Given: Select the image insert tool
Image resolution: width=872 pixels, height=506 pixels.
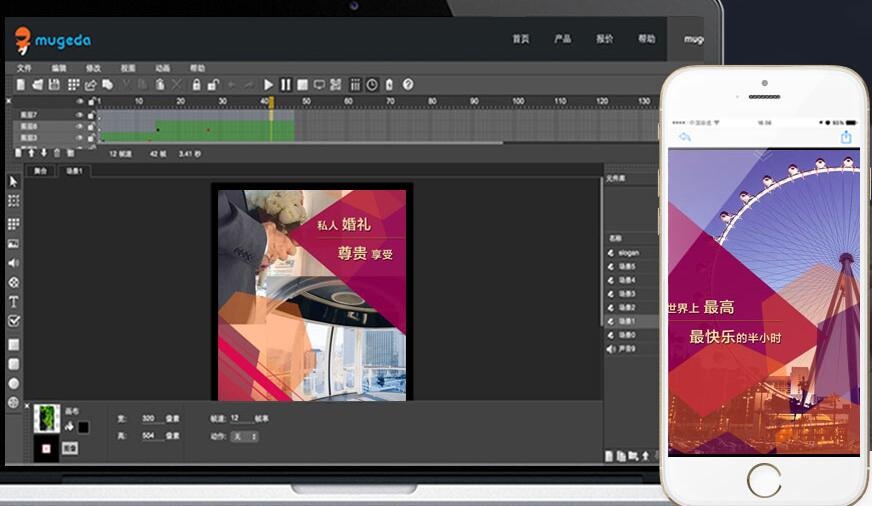Looking at the screenshot, I should [x=13, y=244].
